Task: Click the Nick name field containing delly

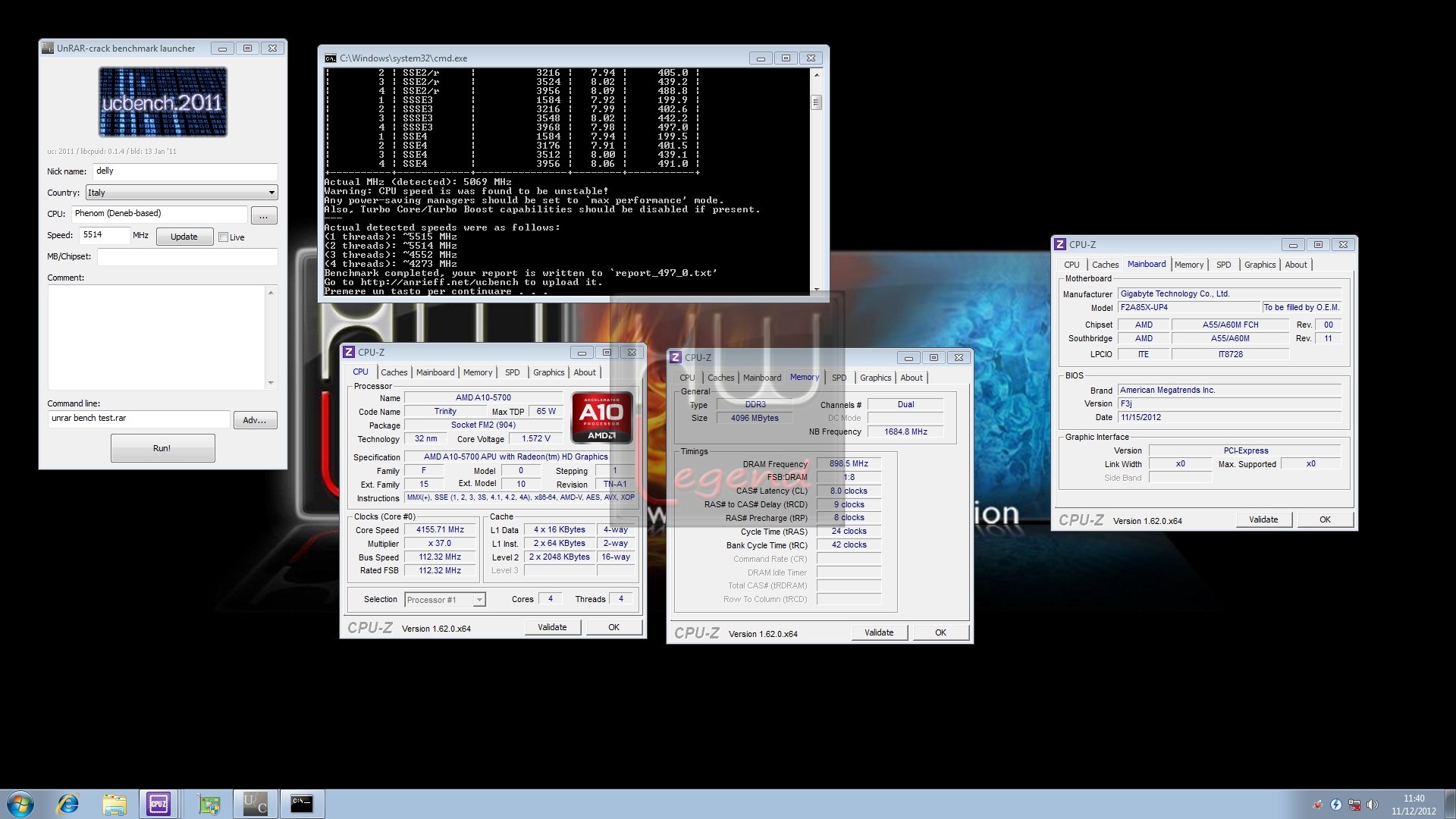Action: pyautogui.click(x=185, y=171)
